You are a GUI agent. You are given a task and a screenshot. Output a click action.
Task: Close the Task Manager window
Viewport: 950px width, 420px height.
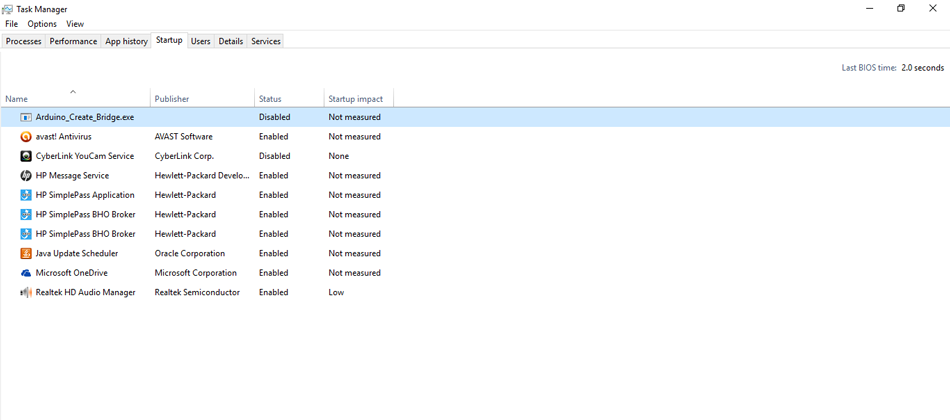click(x=932, y=8)
